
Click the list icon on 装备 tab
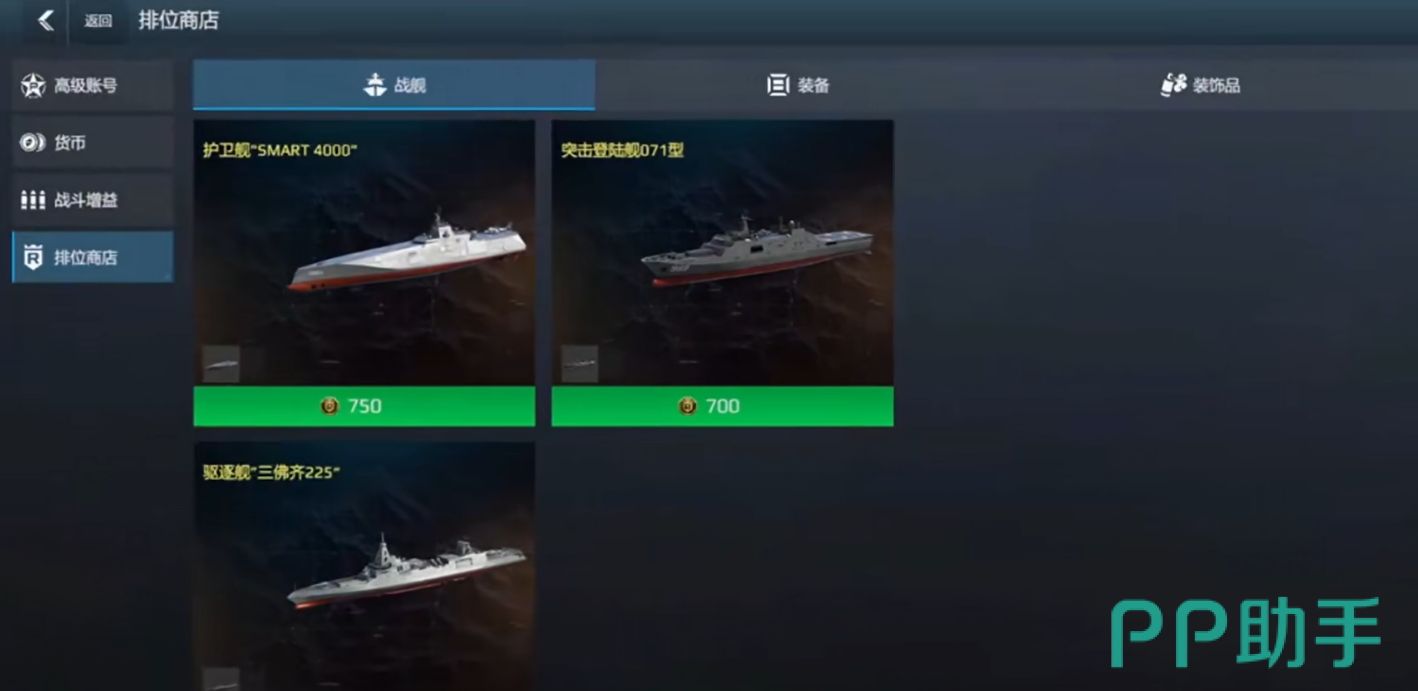coord(778,85)
